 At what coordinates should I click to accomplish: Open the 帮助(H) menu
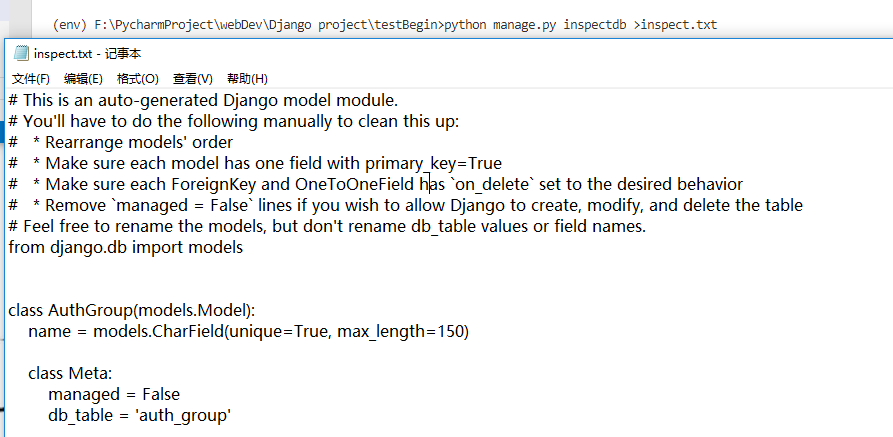[x=247, y=78]
